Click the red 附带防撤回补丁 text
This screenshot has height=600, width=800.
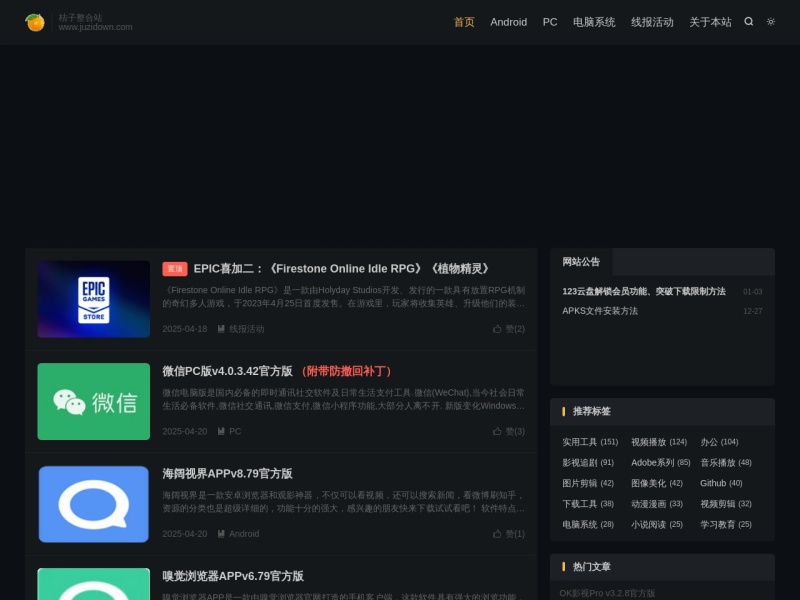(347, 371)
